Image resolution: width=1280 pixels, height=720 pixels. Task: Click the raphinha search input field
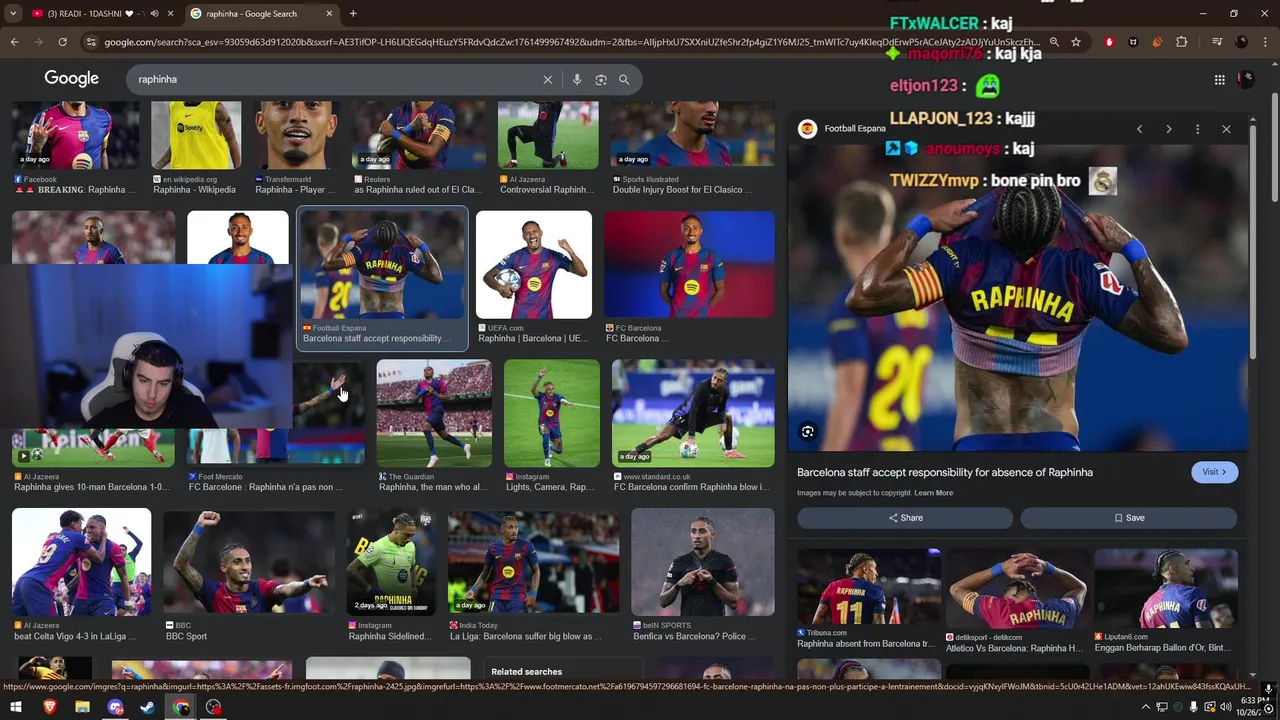pos(335,80)
